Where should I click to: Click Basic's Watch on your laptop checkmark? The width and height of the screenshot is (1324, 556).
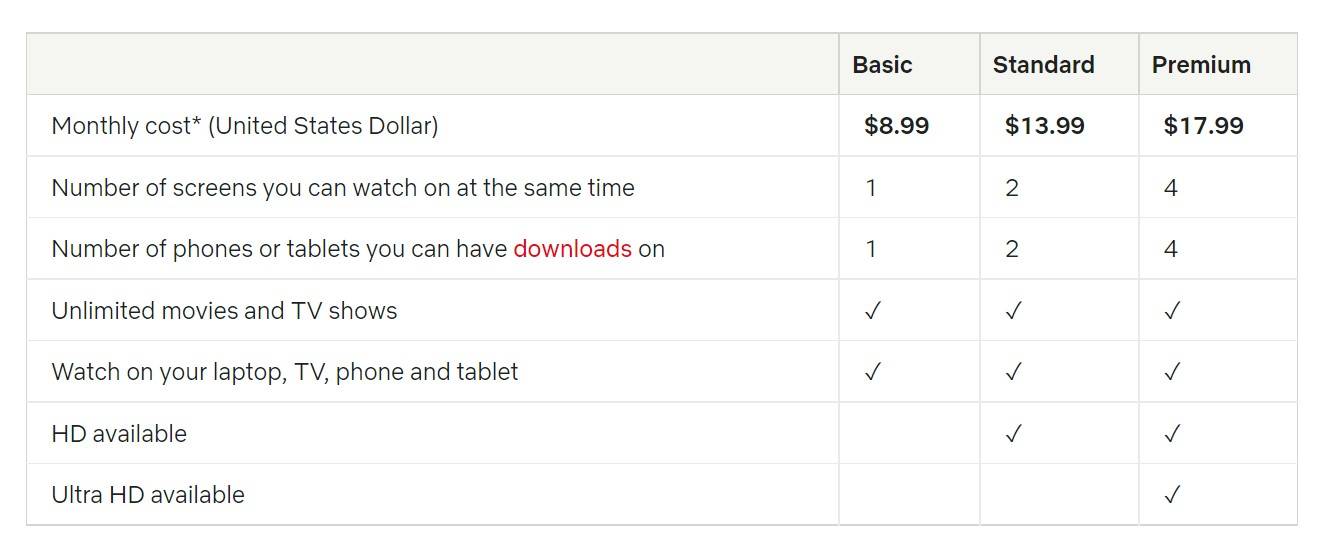(x=872, y=372)
